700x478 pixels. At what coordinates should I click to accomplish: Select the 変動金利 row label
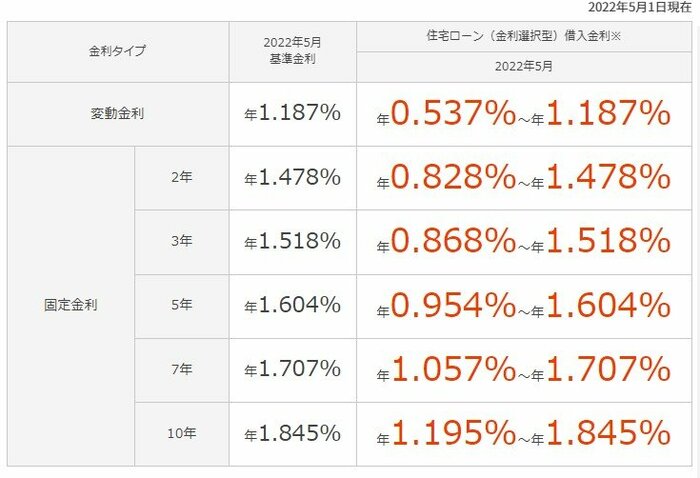[x=117, y=114]
